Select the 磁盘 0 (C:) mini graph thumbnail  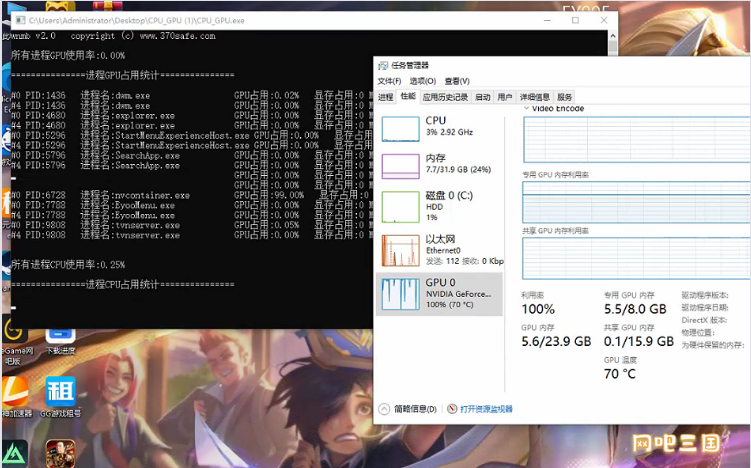click(400, 207)
